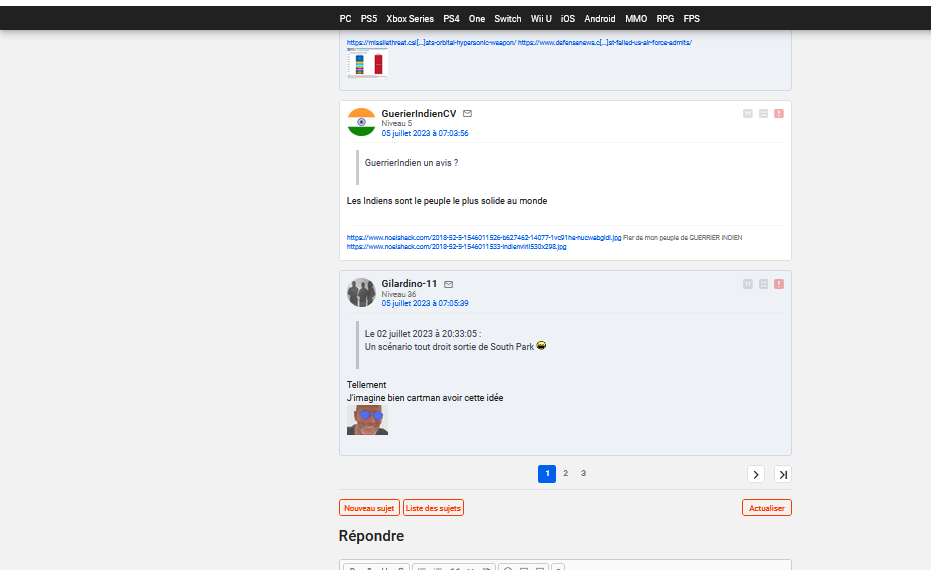Click the Nouveau sujet button

pyautogui.click(x=369, y=508)
